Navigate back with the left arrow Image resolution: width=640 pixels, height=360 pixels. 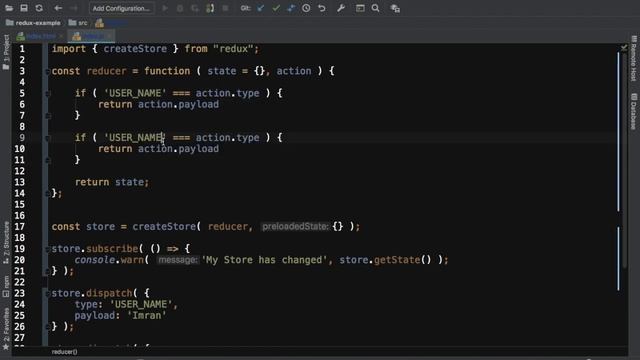pos(58,8)
